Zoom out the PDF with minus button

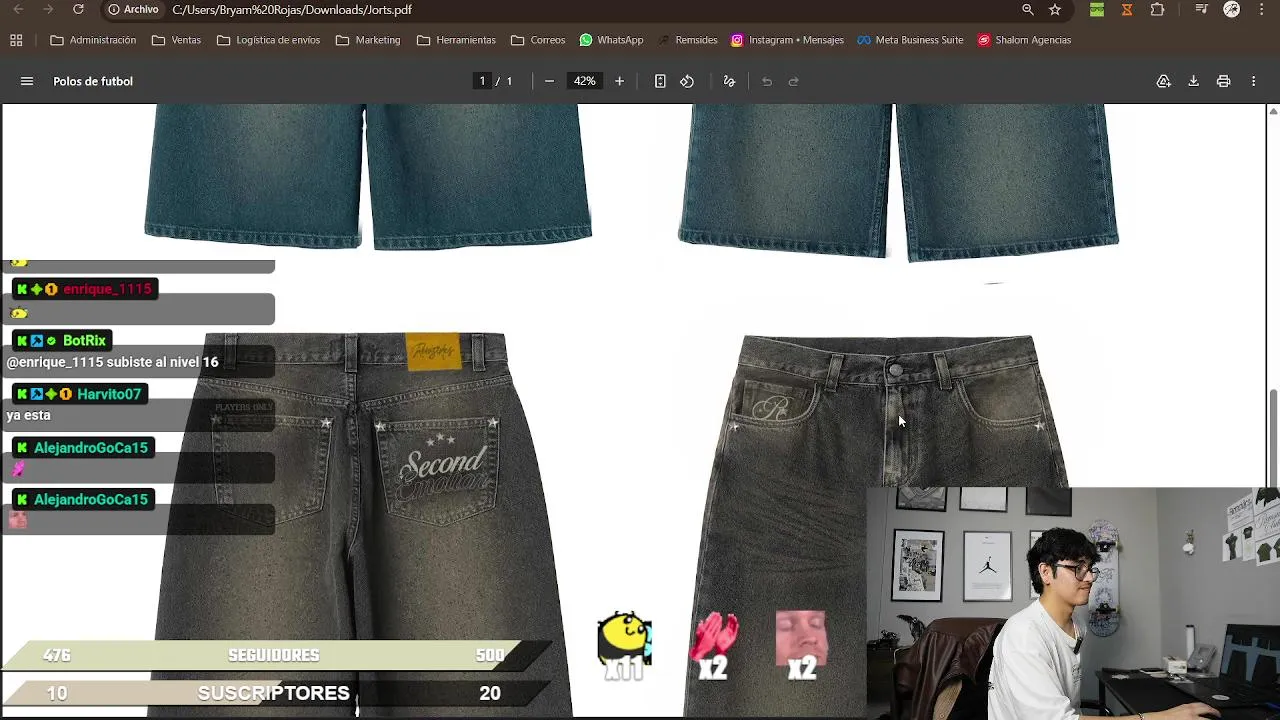(549, 81)
